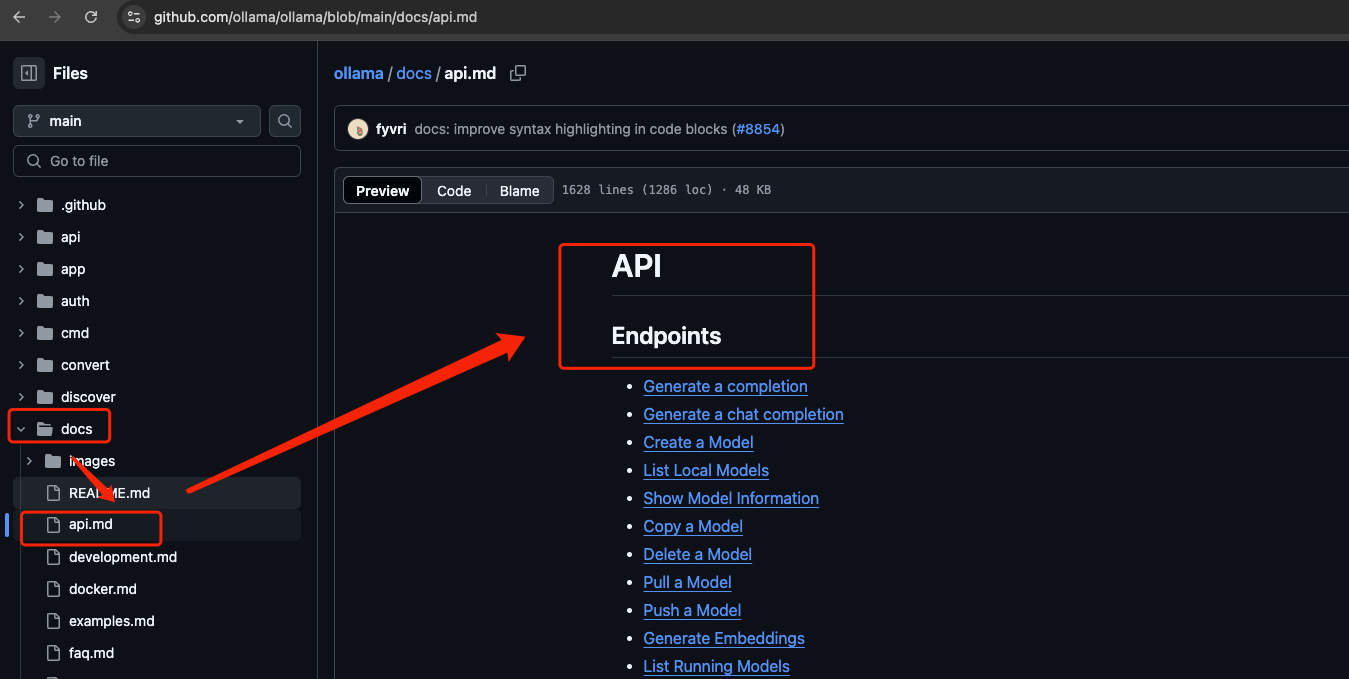Click the auth folder icon
1349x679 pixels.
[x=44, y=301]
